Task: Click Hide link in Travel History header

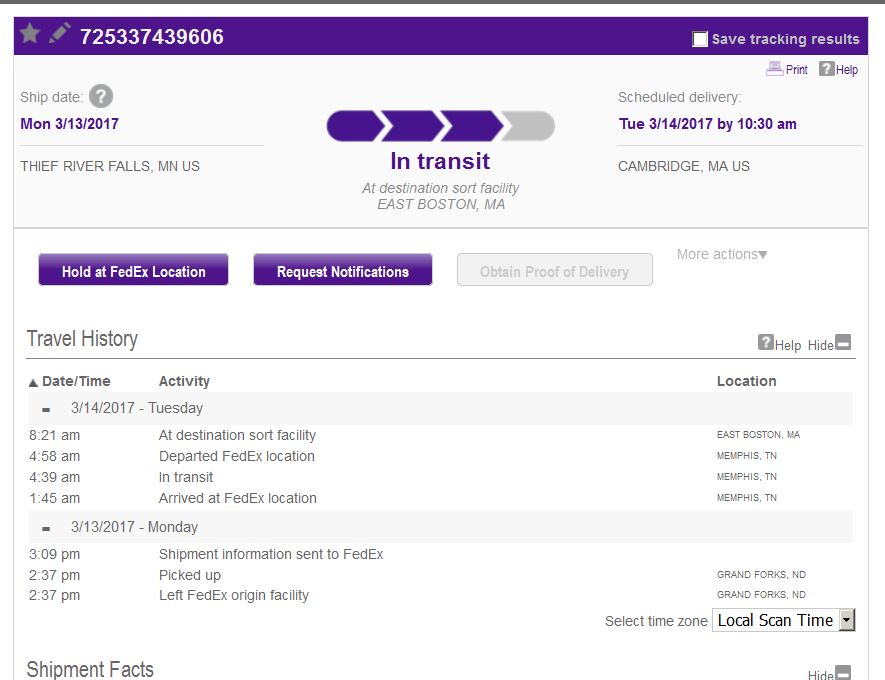Action: [x=821, y=345]
